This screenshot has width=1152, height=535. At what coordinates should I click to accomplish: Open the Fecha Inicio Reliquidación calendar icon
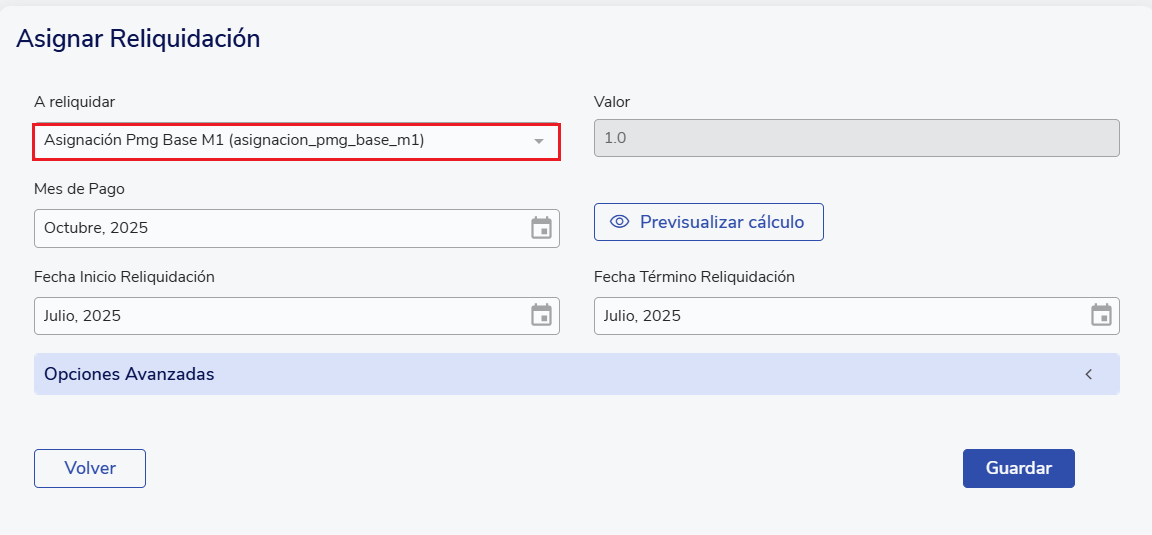point(541,316)
